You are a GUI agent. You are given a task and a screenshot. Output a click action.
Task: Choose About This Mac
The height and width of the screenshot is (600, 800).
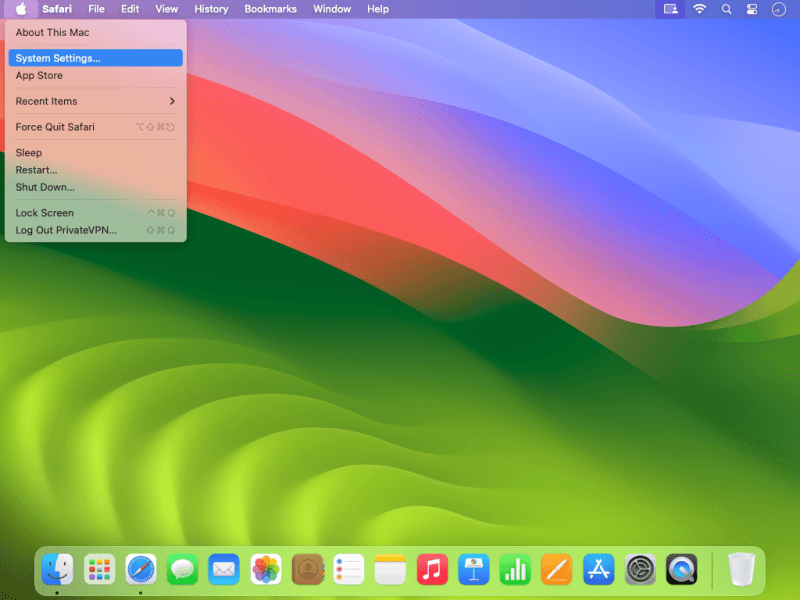tap(95, 32)
